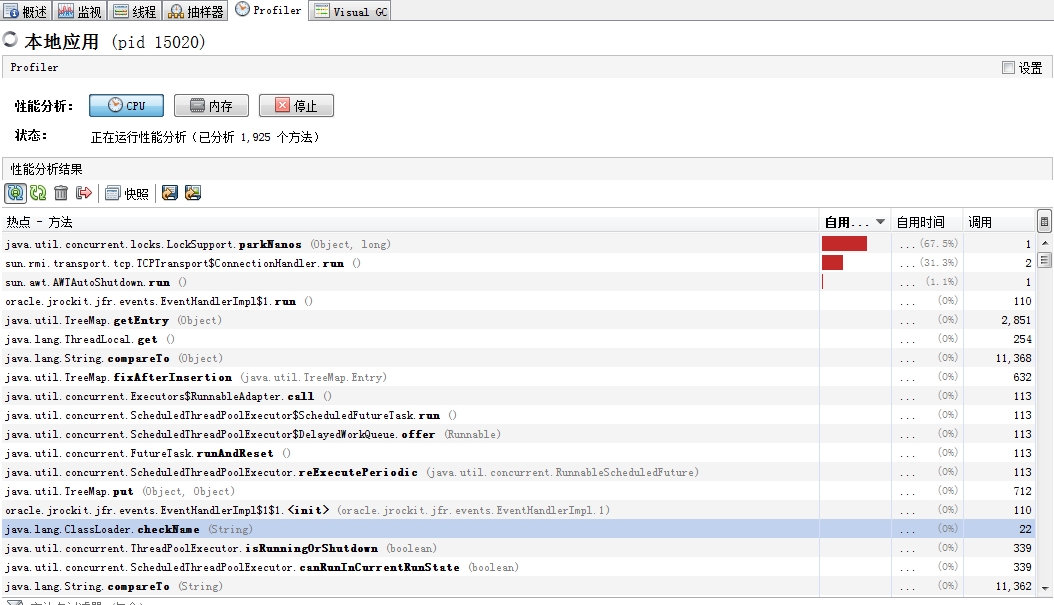Select the reExecutePeriodic method row
Image resolution: width=1054 pixels, height=605 pixels.
pos(518,472)
